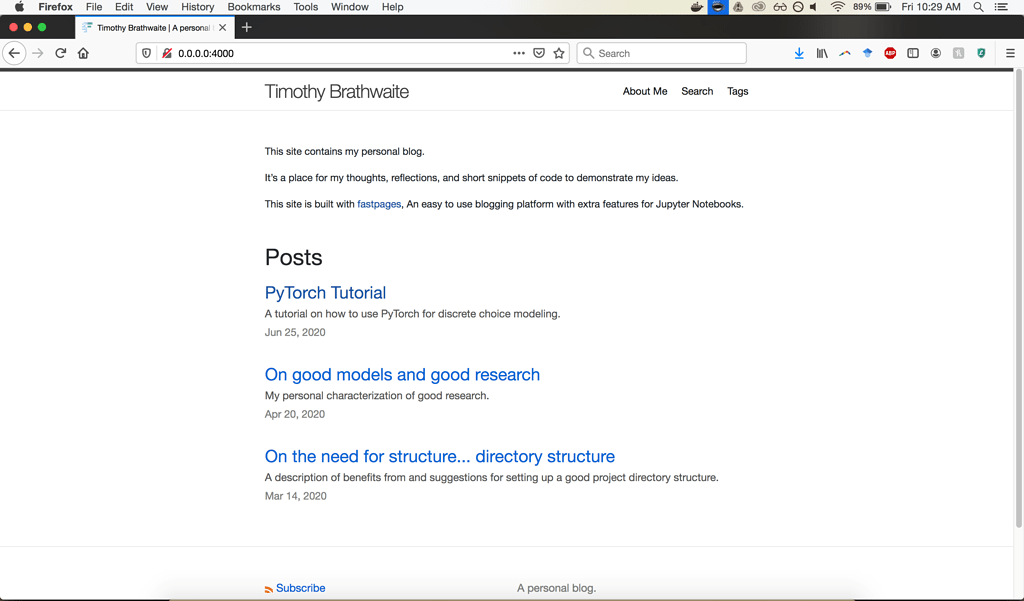Open the Downloads panel in Firefox
The image size is (1024, 601).
coord(799,53)
